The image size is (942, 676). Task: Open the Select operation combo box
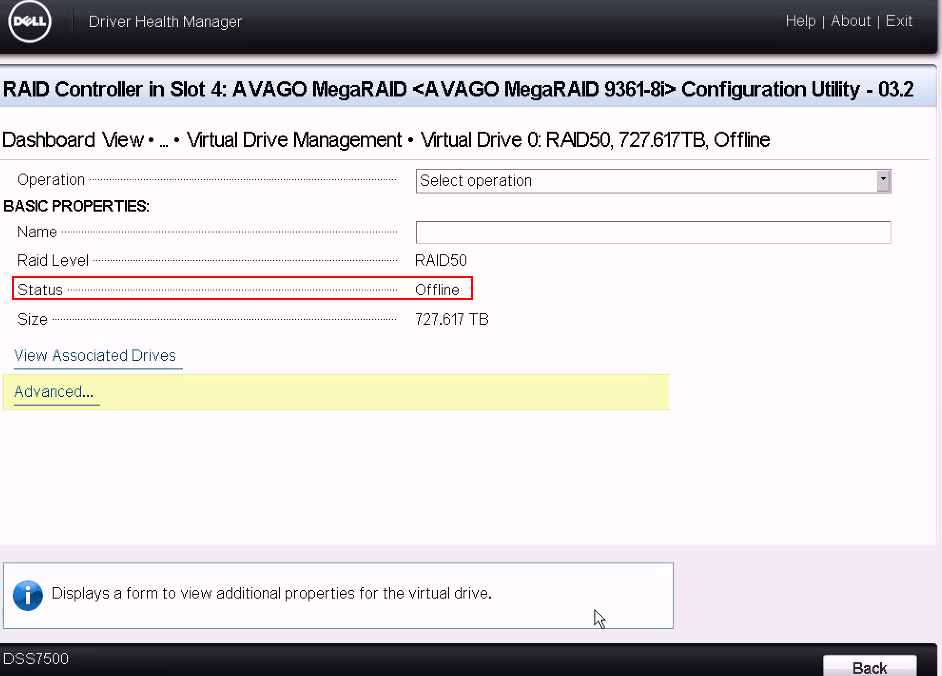[645, 181]
